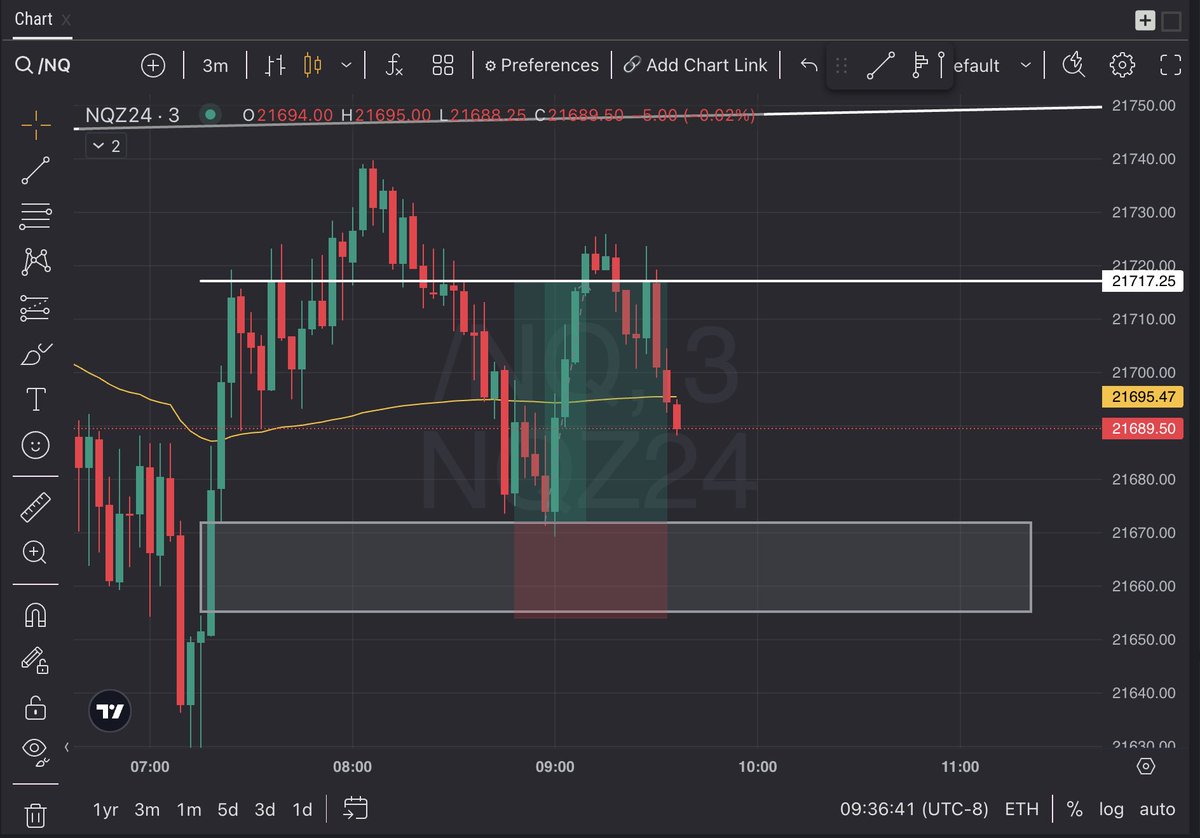
Task: Select 3m time range at bottom
Action: 147,809
